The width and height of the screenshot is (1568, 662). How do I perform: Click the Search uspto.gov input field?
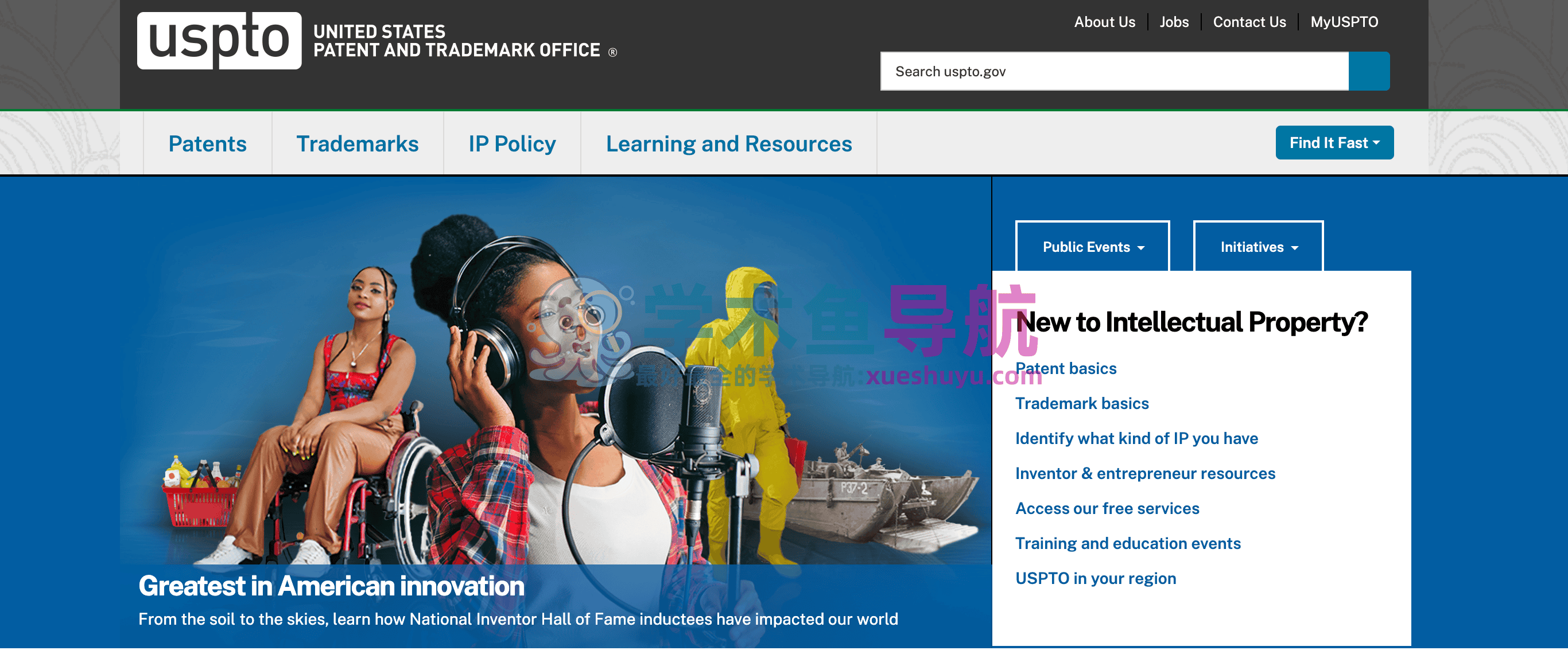click(1114, 71)
